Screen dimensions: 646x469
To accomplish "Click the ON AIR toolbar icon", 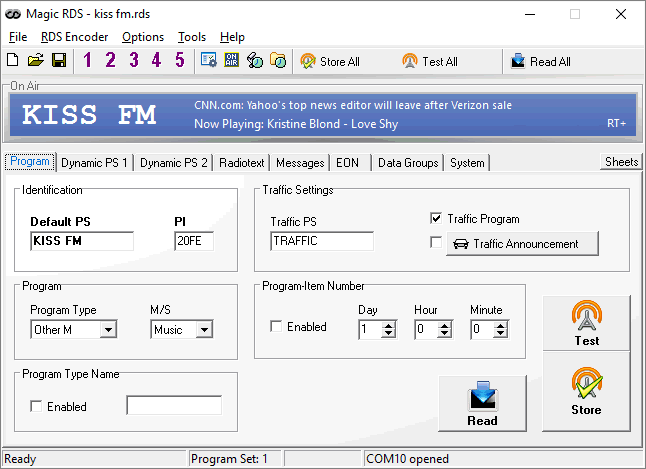I will click(x=232, y=60).
